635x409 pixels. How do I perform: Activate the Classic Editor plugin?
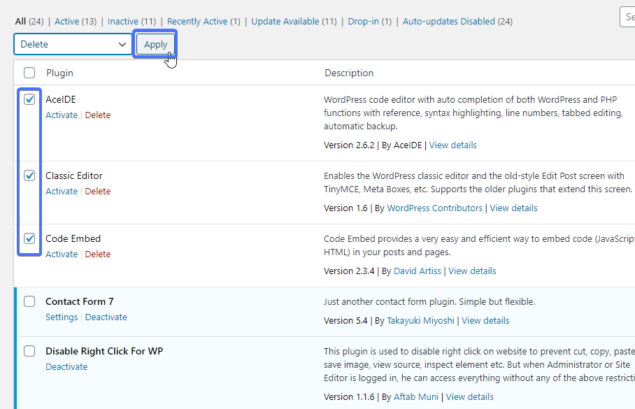pyautogui.click(x=62, y=191)
